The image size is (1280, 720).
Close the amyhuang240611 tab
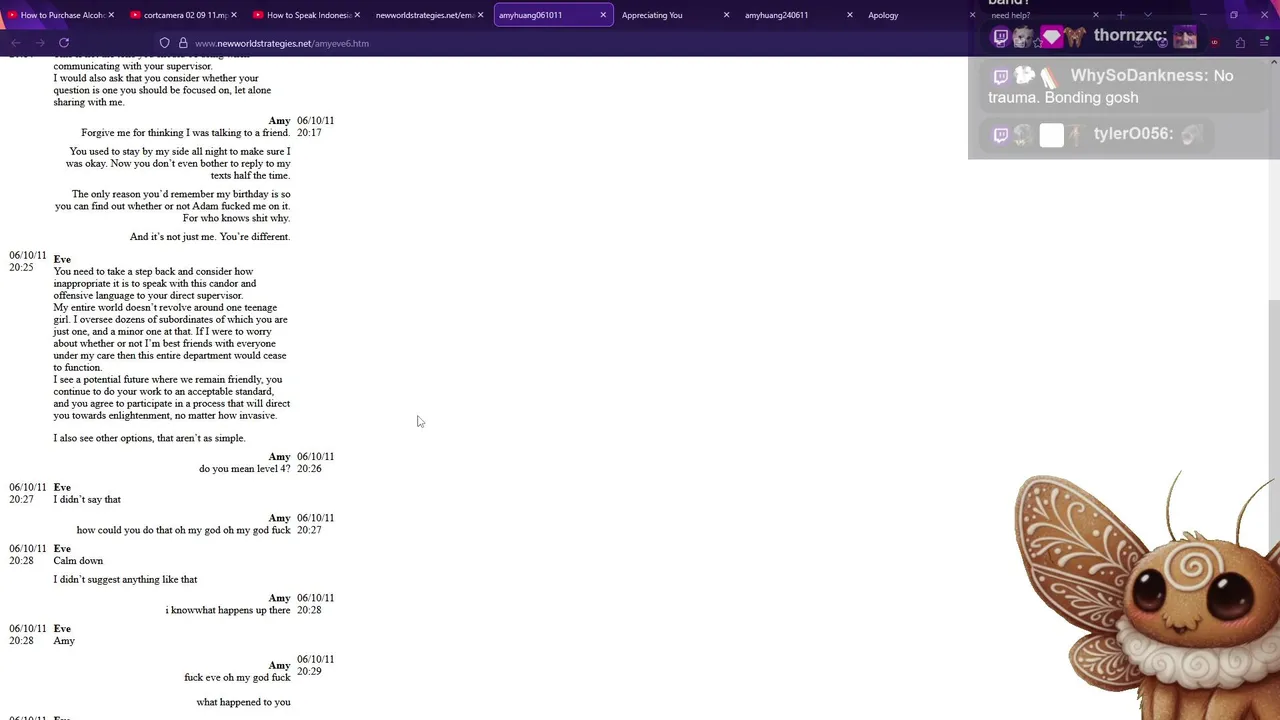pyautogui.click(x=849, y=15)
